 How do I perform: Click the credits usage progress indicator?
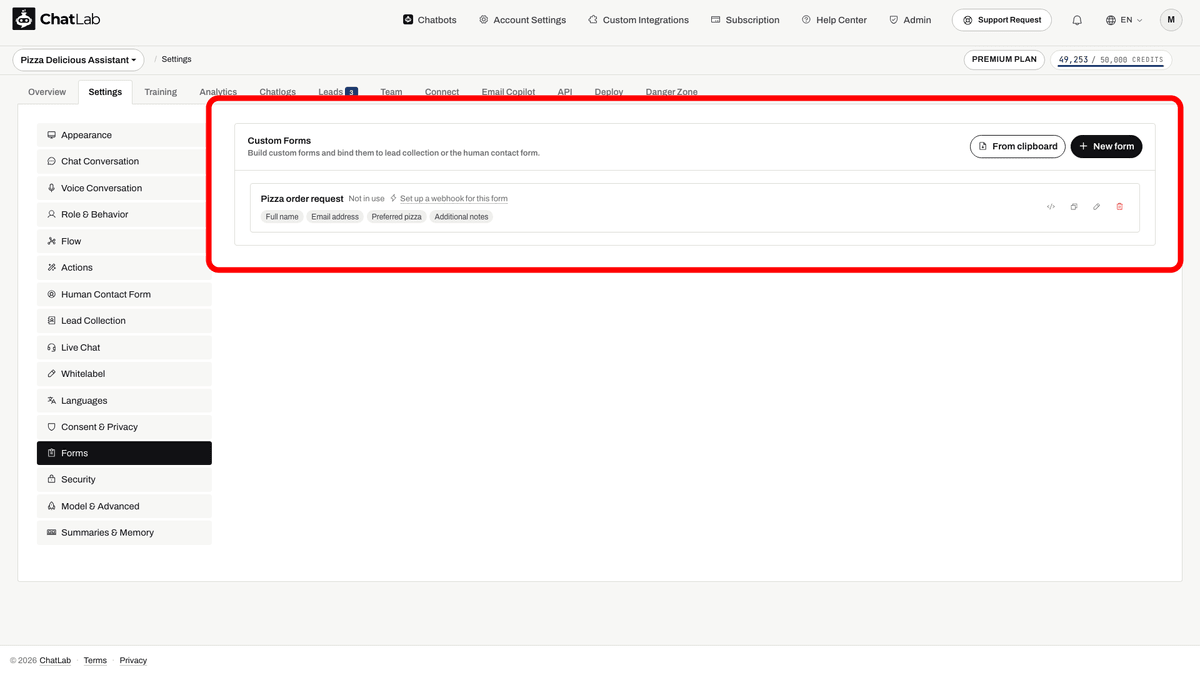1111,60
